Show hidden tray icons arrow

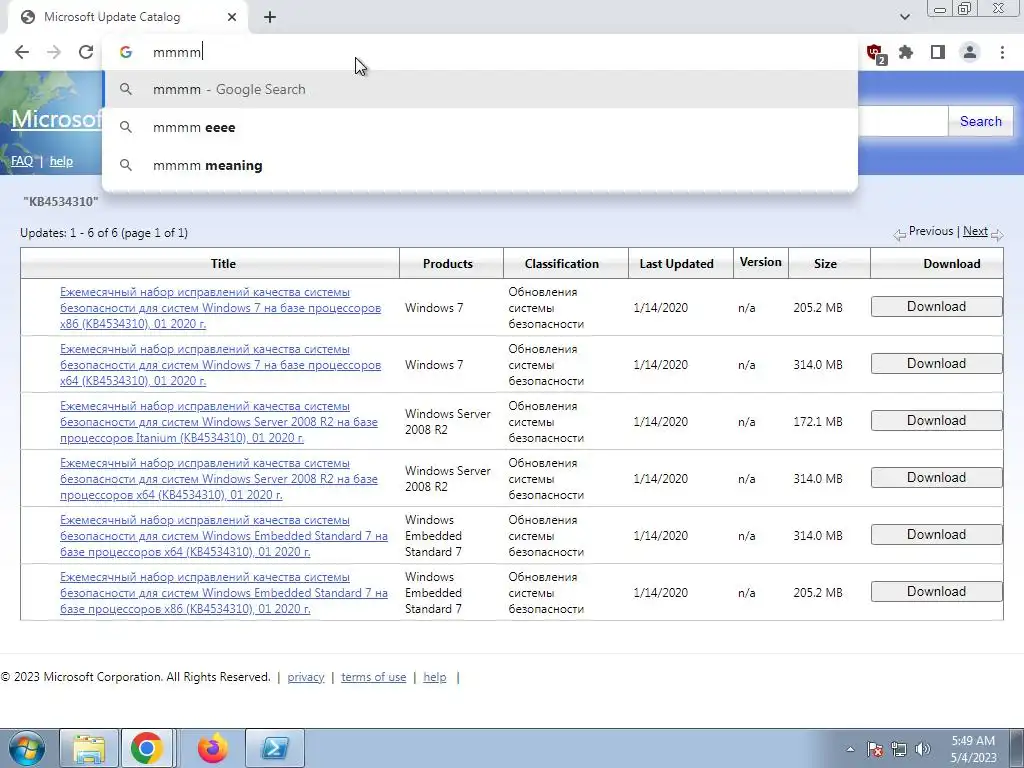tap(850, 749)
